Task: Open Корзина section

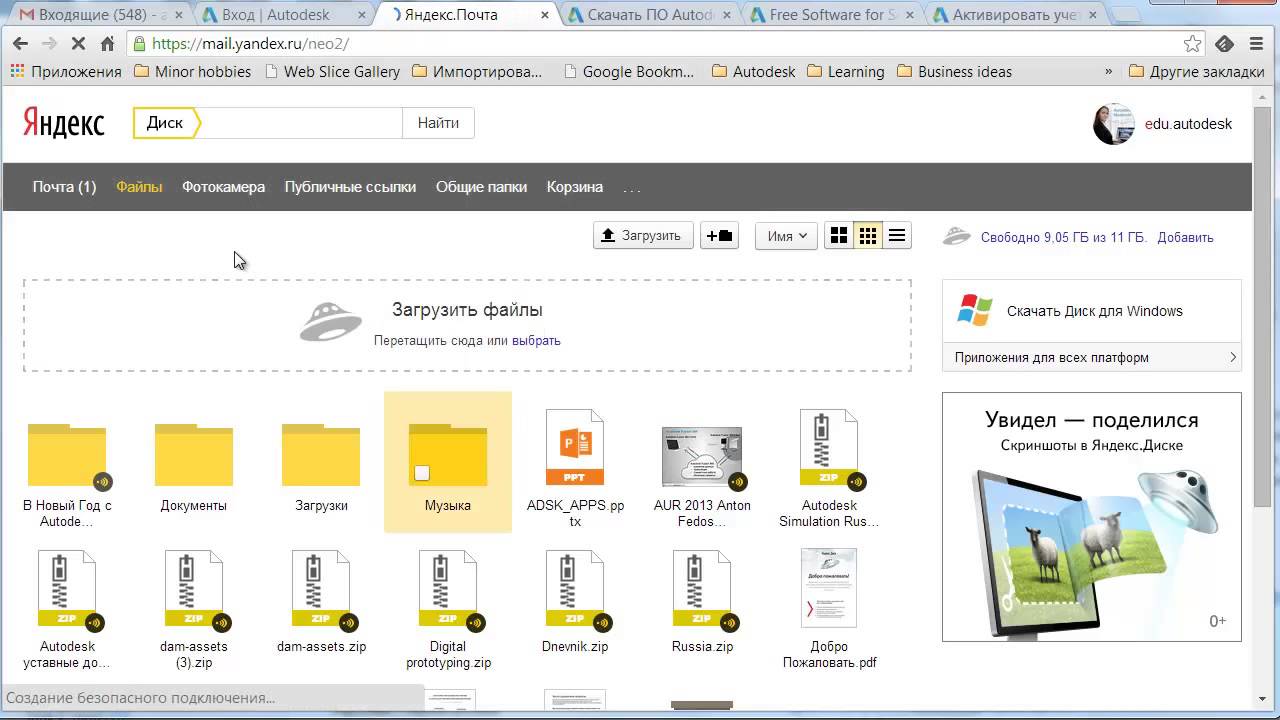Action: click(574, 187)
